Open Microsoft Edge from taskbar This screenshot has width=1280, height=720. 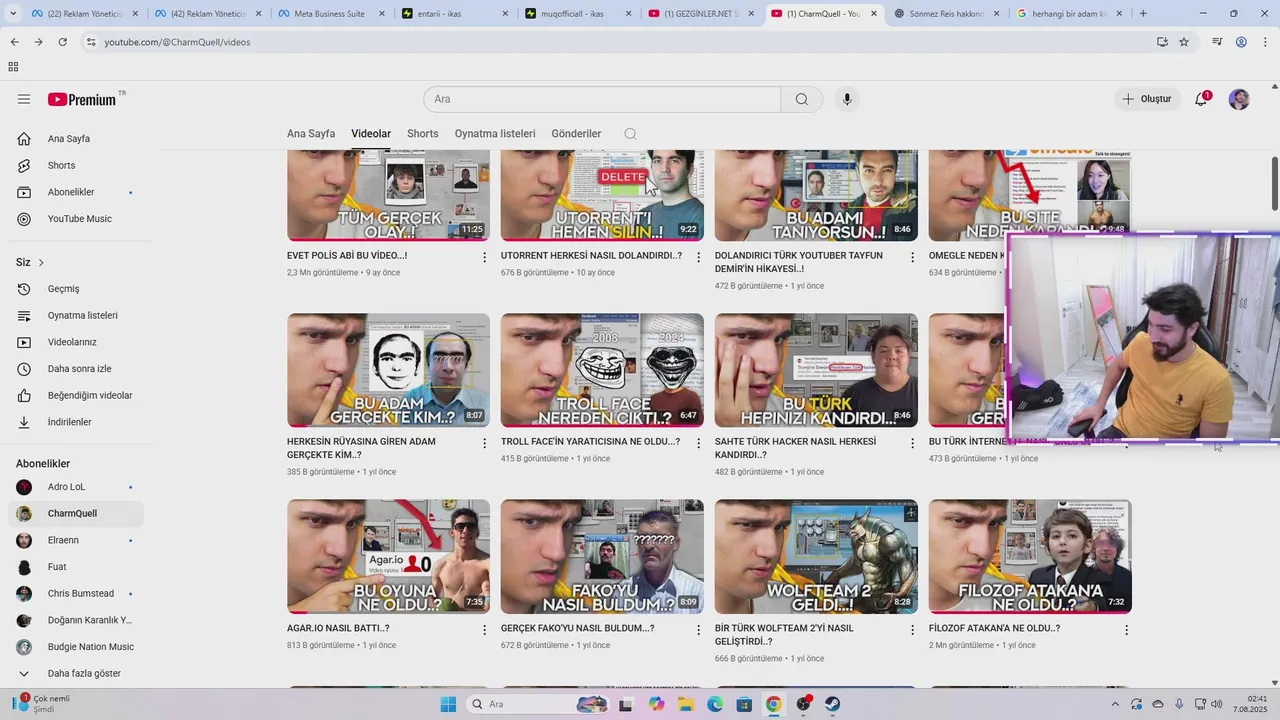click(715, 704)
